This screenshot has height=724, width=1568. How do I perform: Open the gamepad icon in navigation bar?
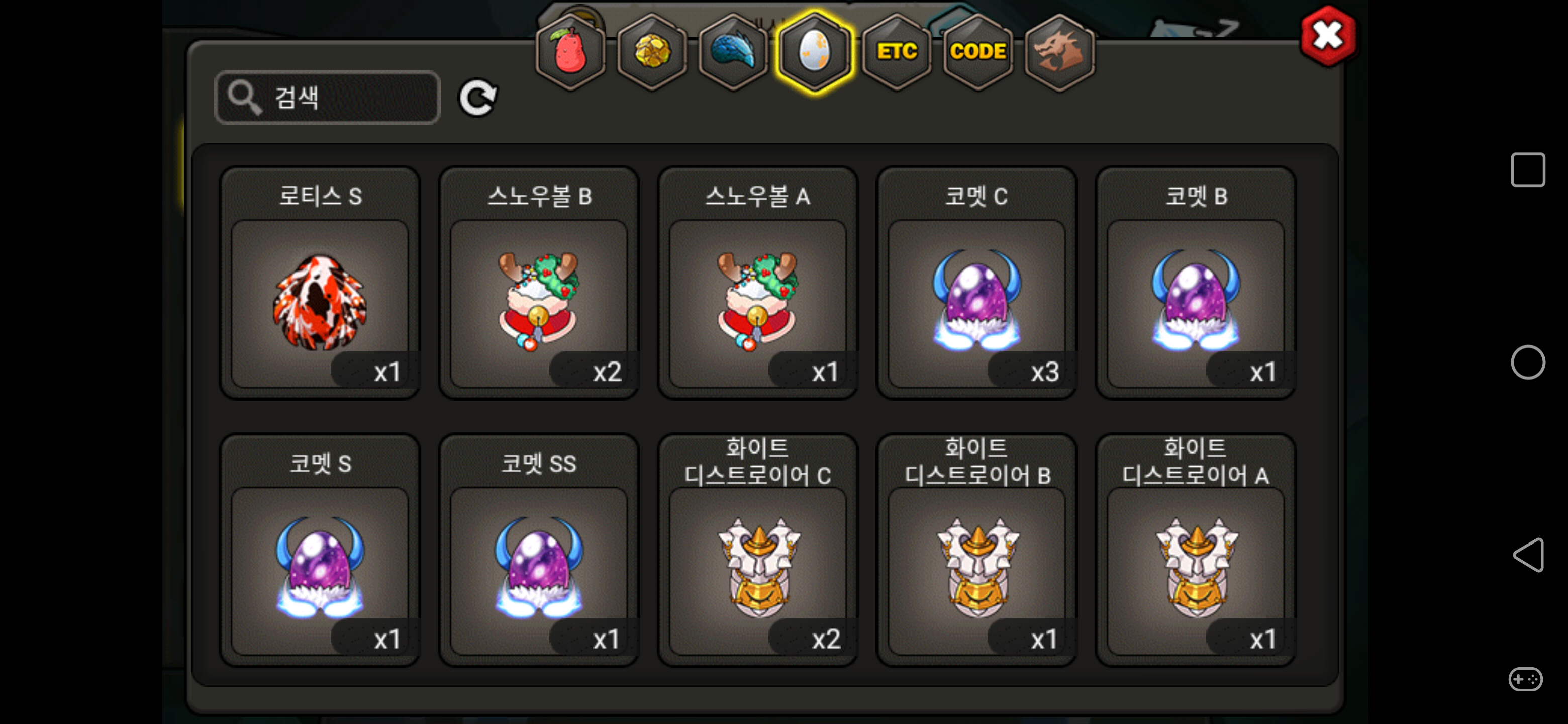[1526, 679]
